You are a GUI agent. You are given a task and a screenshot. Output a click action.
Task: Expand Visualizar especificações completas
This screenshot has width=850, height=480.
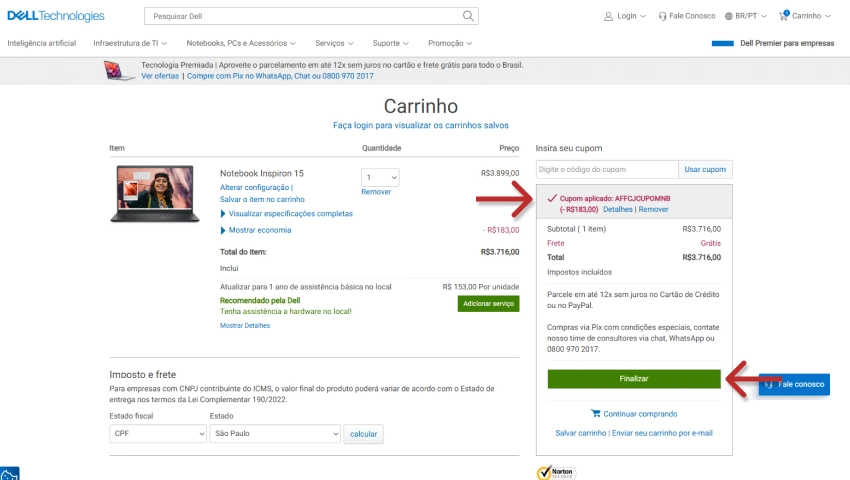[286, 214]
